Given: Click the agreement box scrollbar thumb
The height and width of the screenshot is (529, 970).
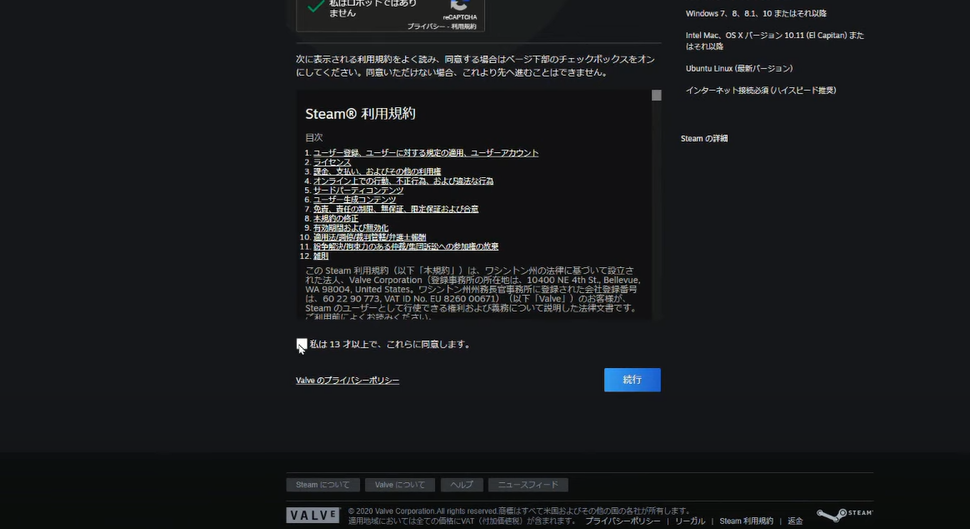Looking at the screenshot, I should [656, 95].
